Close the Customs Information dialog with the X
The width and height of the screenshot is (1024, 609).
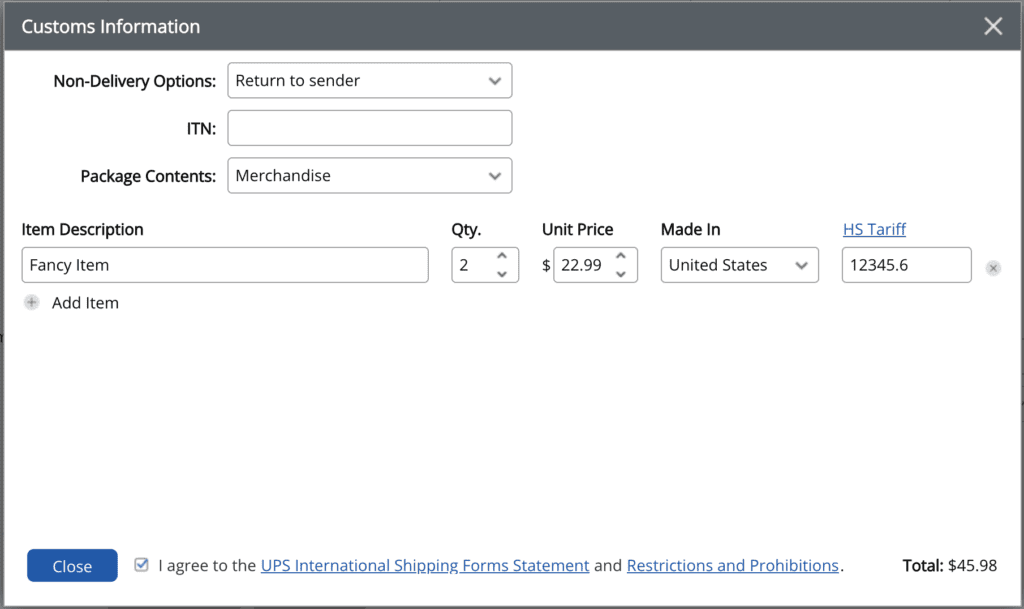point(993,26)
